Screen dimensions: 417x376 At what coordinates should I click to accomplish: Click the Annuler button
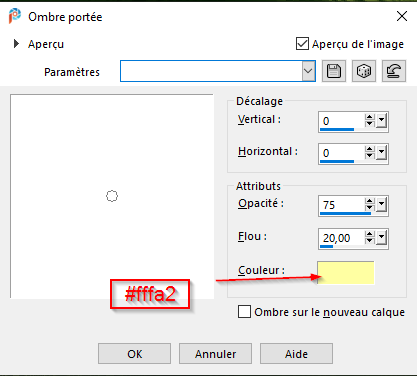tap(215, 354)
